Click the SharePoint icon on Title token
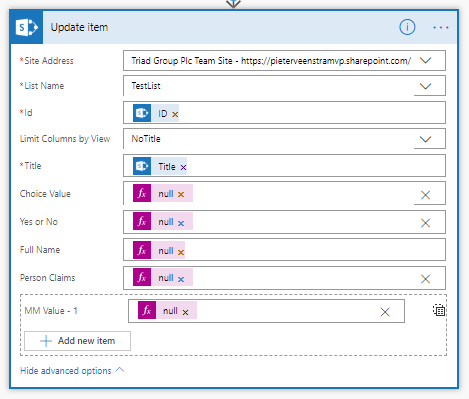This screenshot has width=469, height=399. 142,166
